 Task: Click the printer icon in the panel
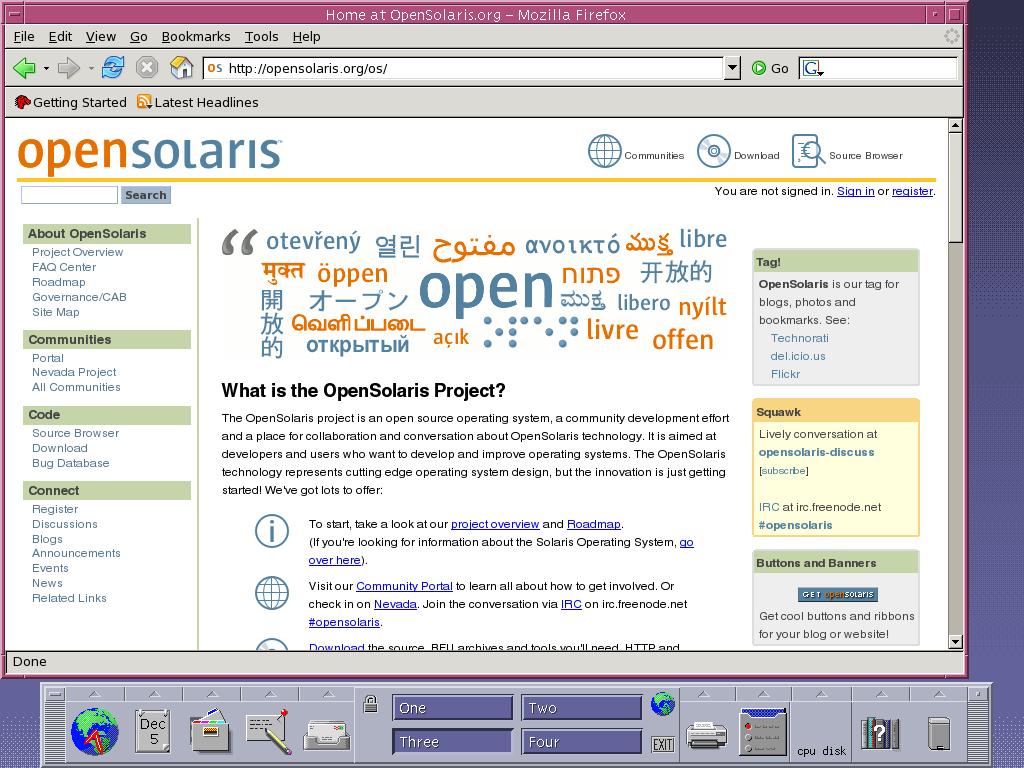pyautogui.click(x=707, y=733)
